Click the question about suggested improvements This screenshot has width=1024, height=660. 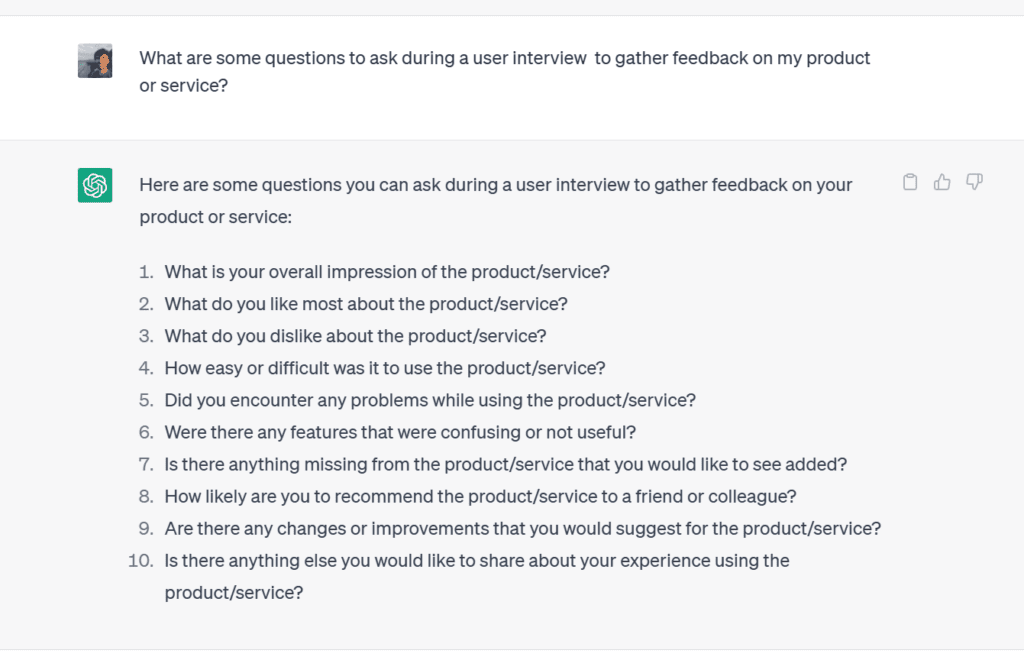coord(520,528)
